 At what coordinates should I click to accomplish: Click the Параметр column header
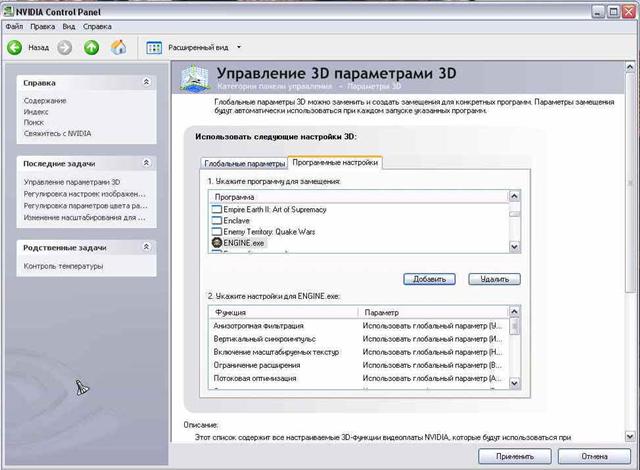[x=434, y=312]
